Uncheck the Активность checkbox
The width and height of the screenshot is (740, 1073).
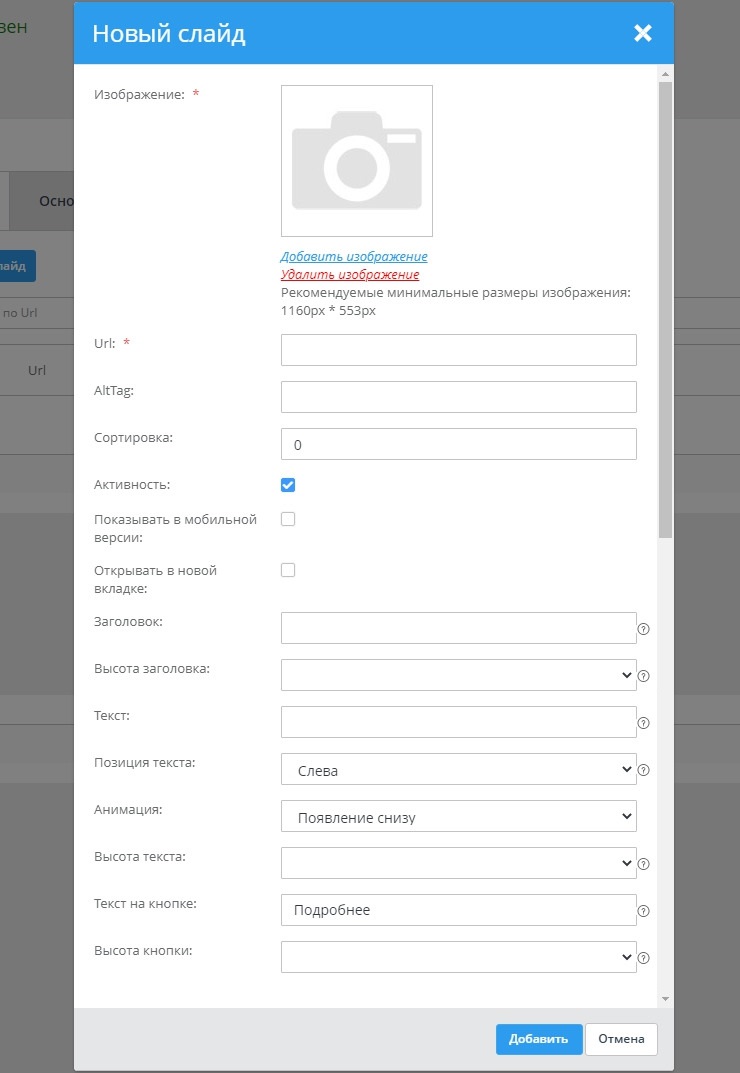pyautogui.click(x=288, y=485)
